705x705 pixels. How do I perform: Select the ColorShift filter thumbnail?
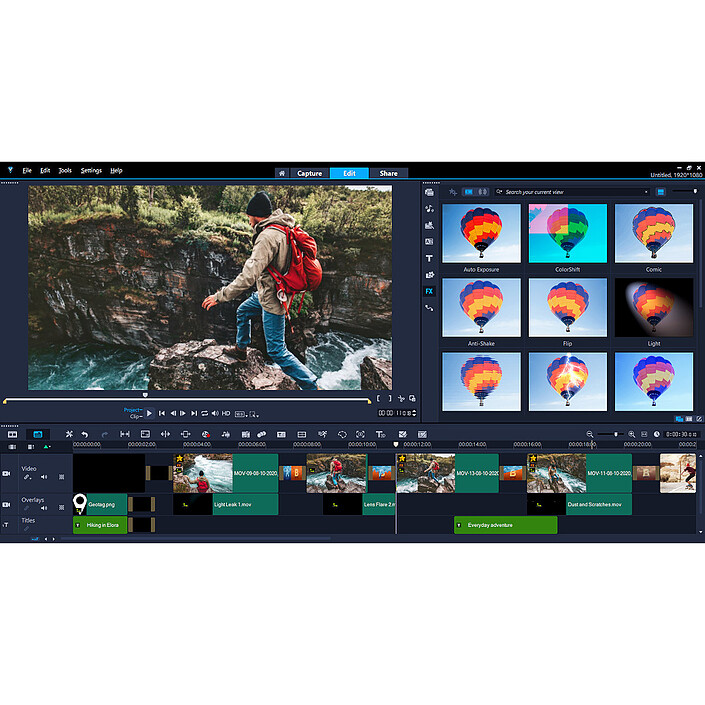pos(567,233)
